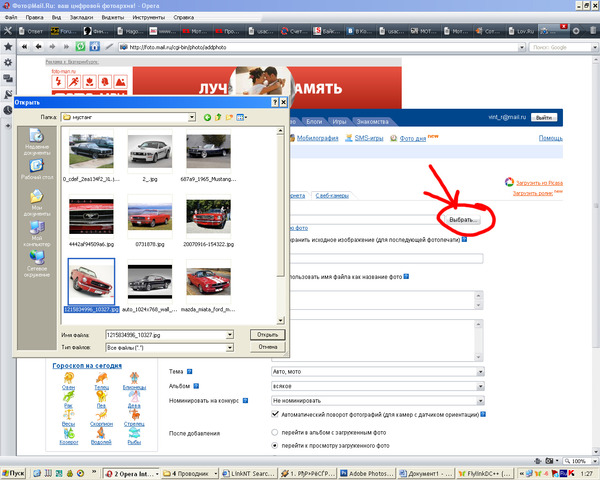Click the Пуск start button
Screen dimensions: 600x480
(13, 473)
